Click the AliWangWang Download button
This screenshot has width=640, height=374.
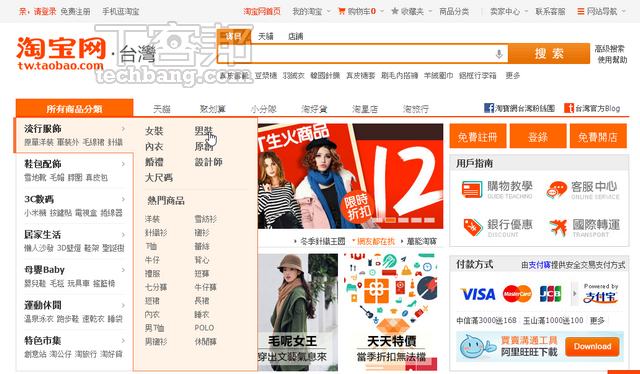point(592,347)
